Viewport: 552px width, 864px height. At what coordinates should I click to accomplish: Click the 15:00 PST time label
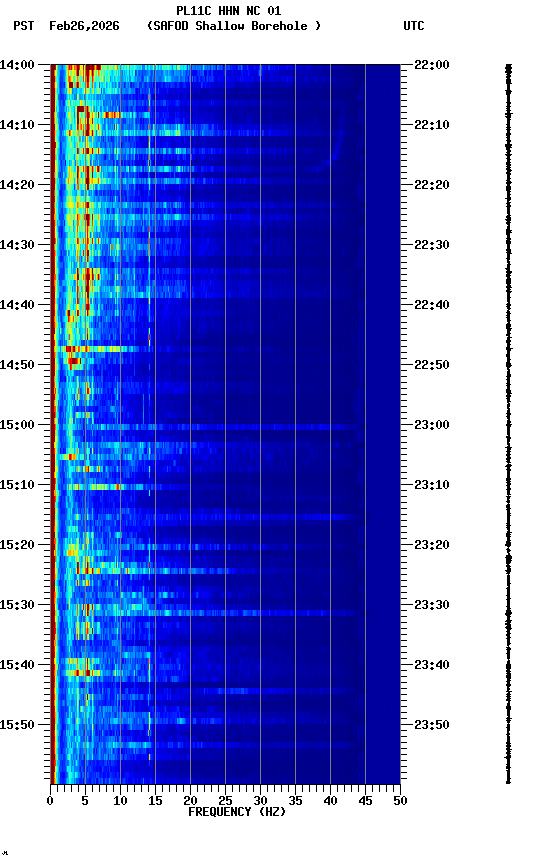17,425
